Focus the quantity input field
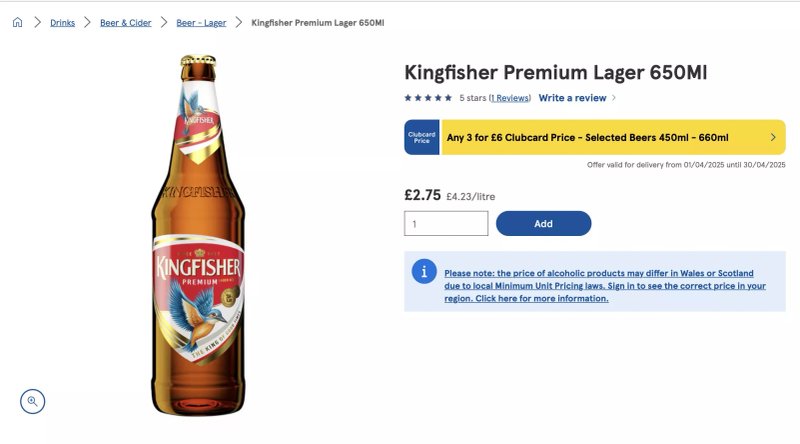The height and width of the screenshot is (444, 800). [x=446, y=224]
